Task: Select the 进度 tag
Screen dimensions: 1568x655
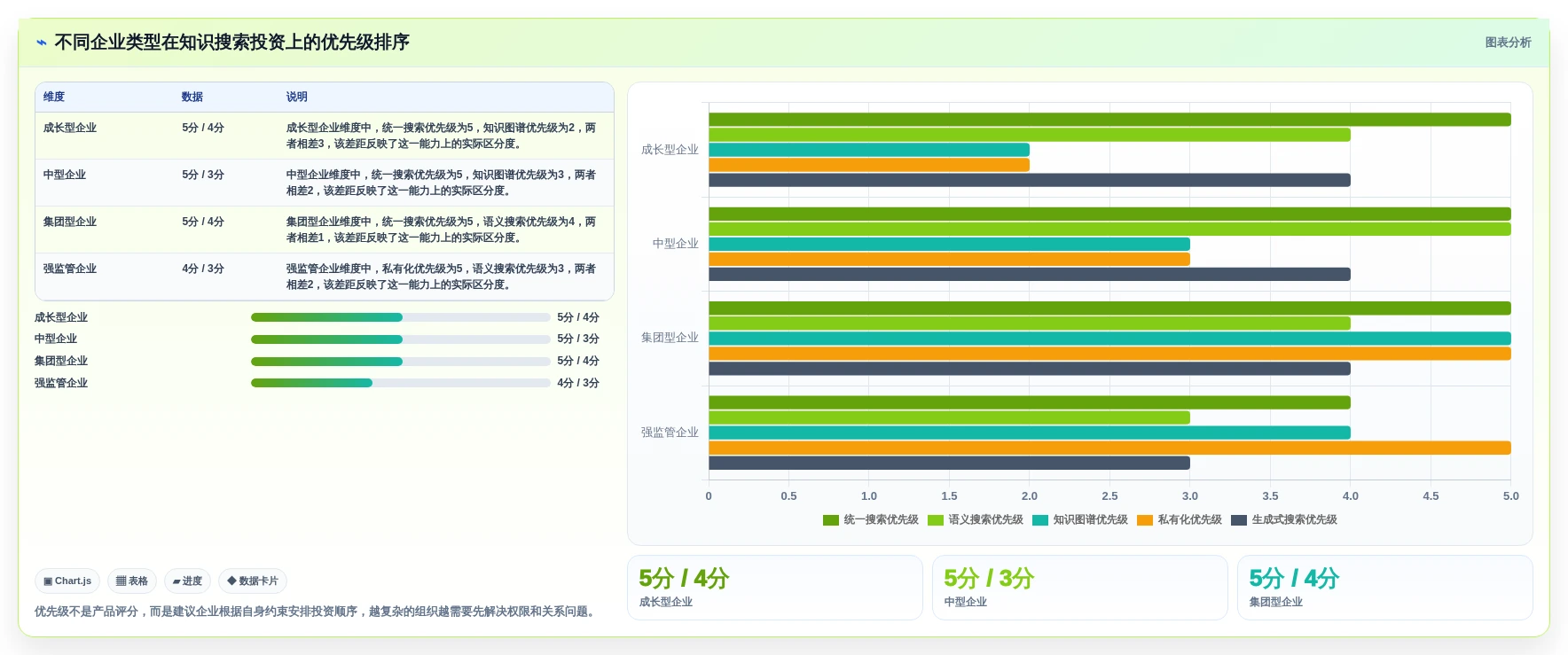Action: click(187, 581)
